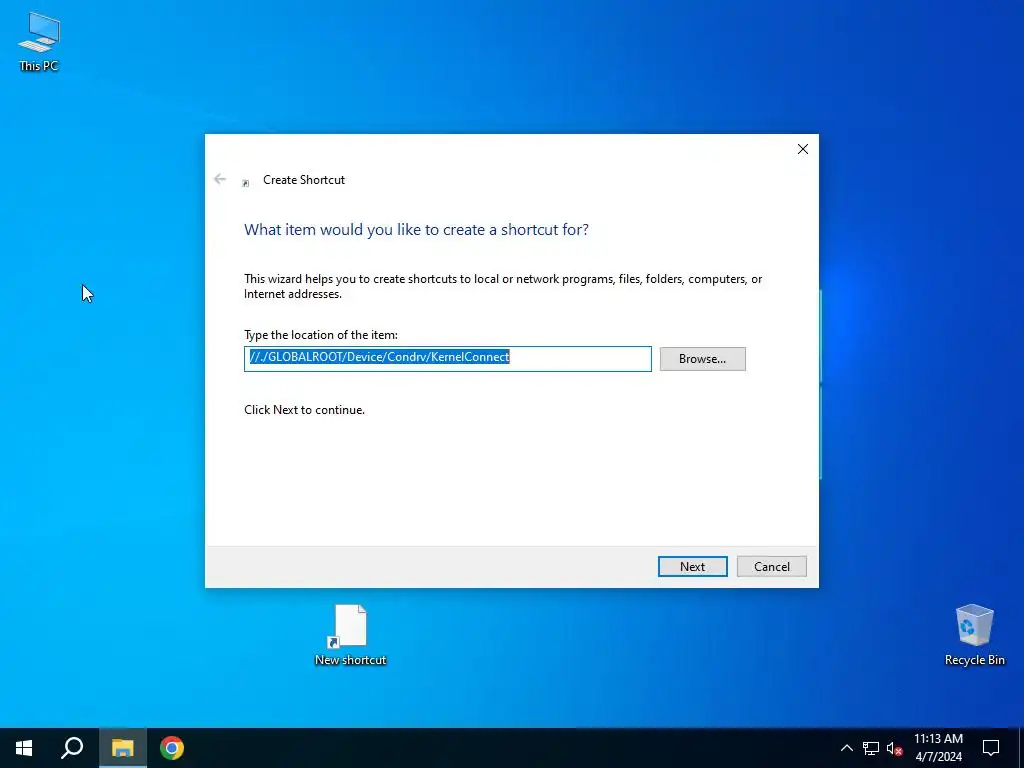The width and height of the screenshot is (1024, 768).
Task: Select the New shortcut desktop icon
Action: point(351,635)
